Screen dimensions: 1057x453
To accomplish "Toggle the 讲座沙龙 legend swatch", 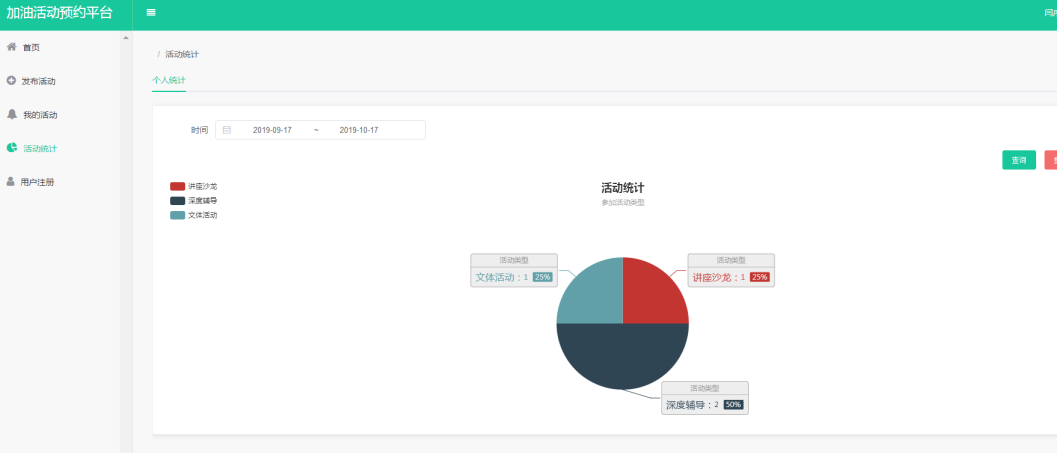I will tap(177, 186).
